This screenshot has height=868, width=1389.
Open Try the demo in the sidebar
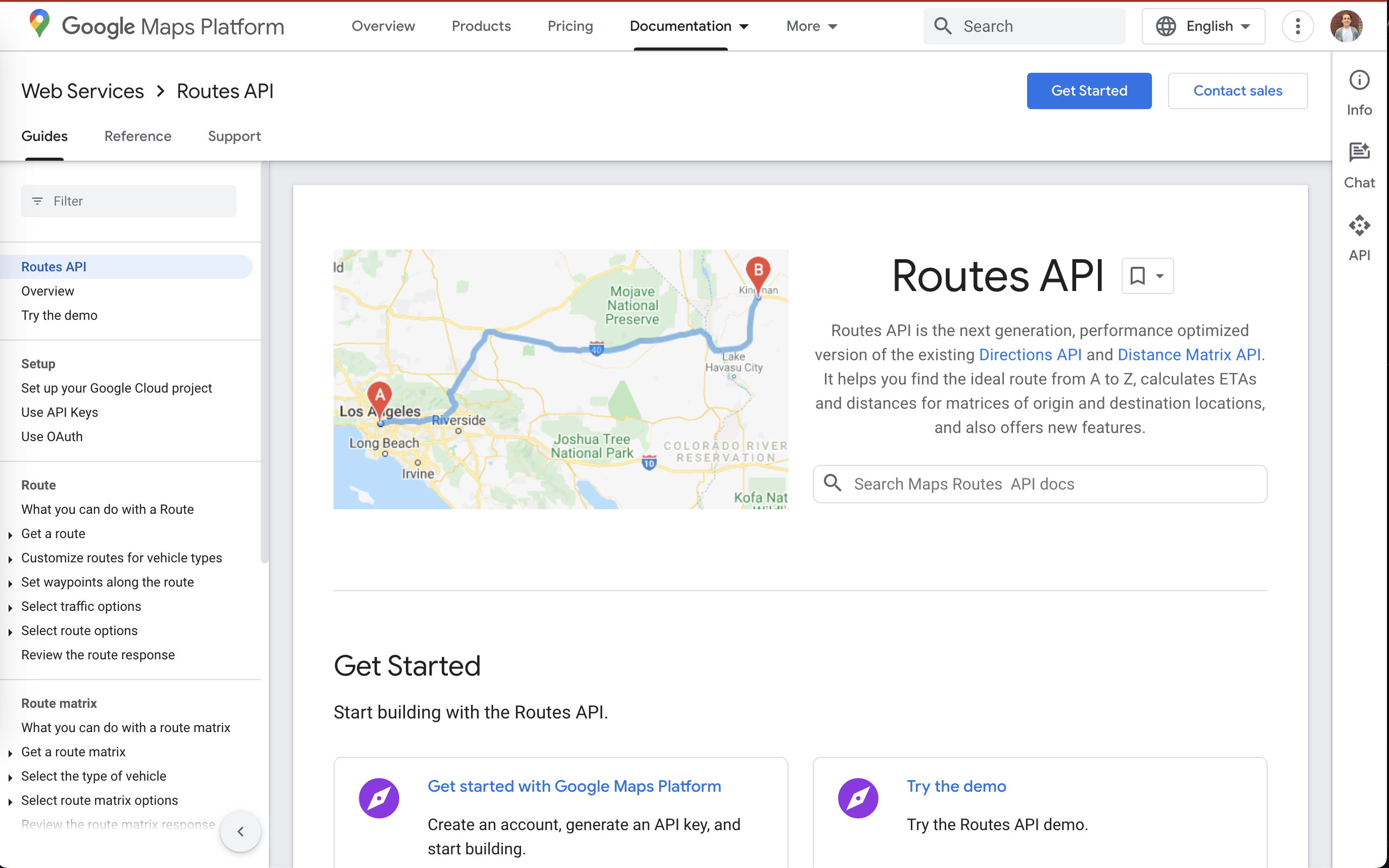click(59, 315)
